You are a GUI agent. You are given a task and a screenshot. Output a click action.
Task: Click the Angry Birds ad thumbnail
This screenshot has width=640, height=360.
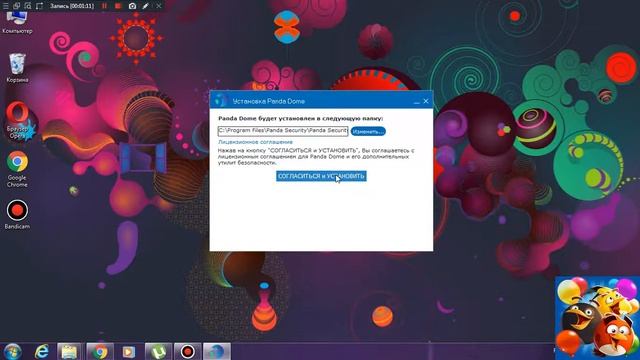click(x=597, y=318)
